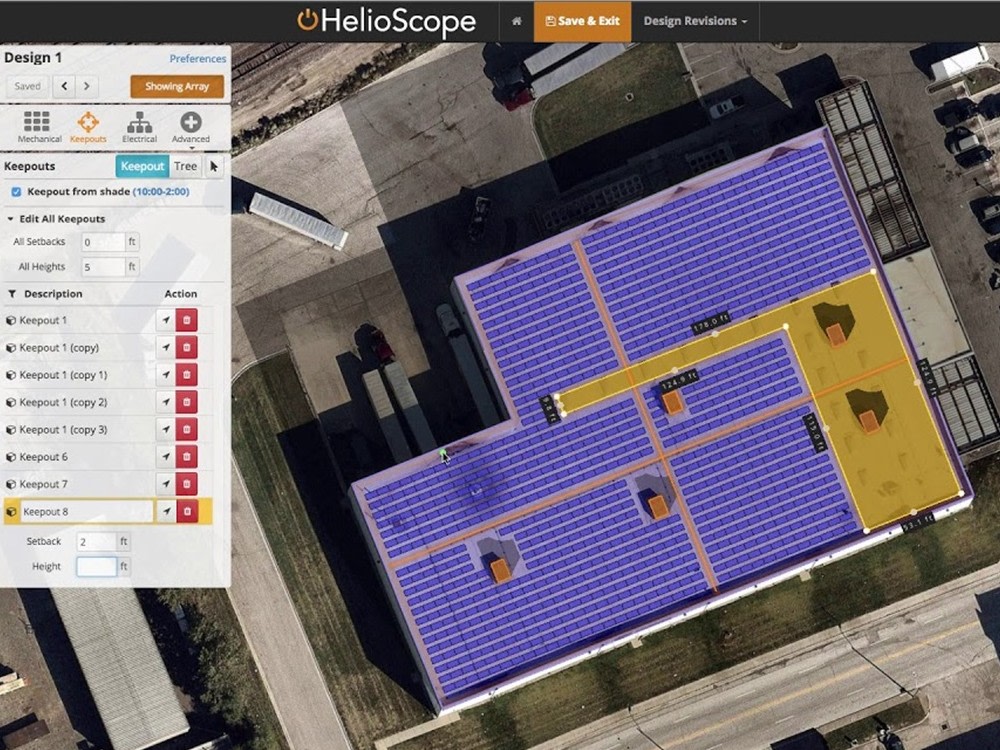The image size is (1000, 750).
Task: Select the pointer cursor tool
Action: 214,166
